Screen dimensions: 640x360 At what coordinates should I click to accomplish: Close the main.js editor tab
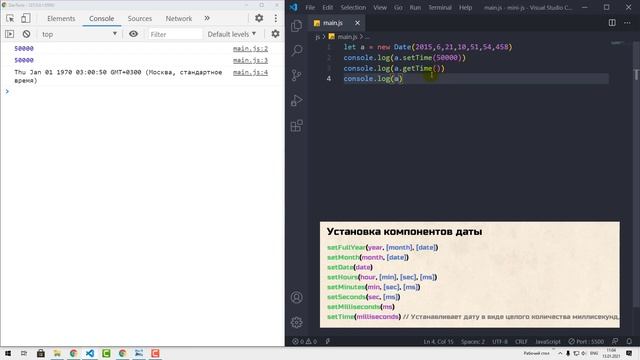(x=358, y=23)
